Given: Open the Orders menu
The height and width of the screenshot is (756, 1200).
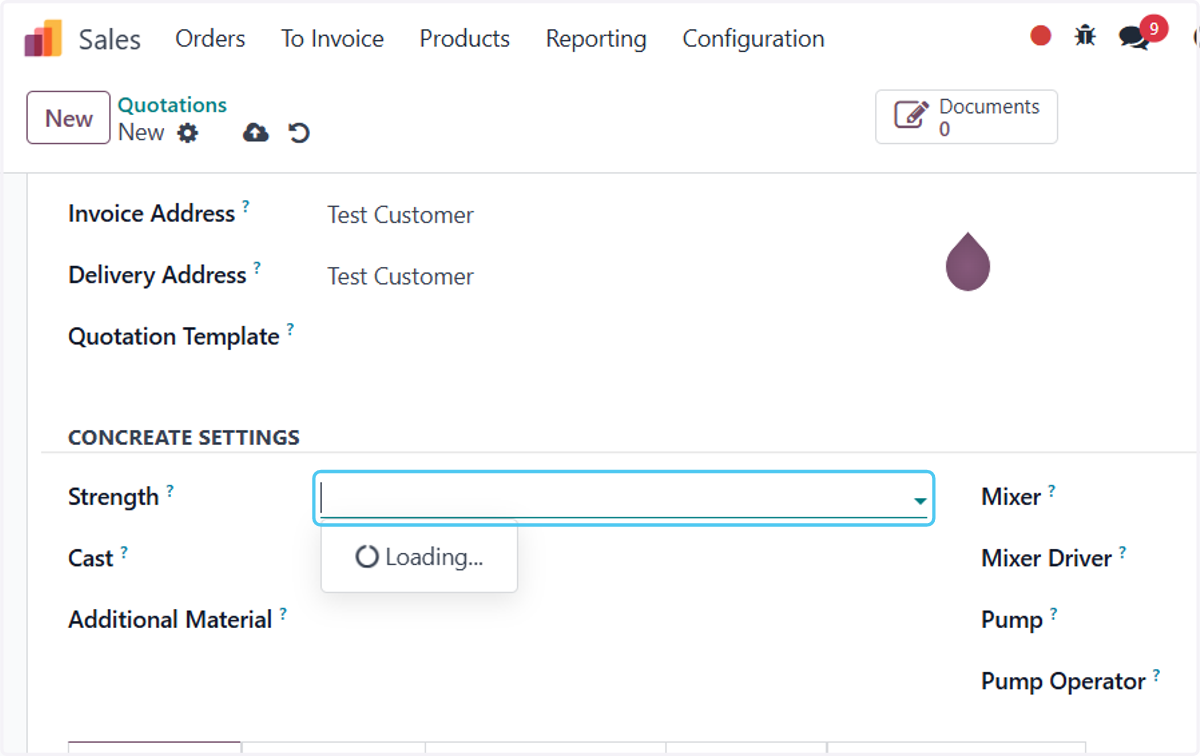Looking at the screenshot, I should coord(210,39).
